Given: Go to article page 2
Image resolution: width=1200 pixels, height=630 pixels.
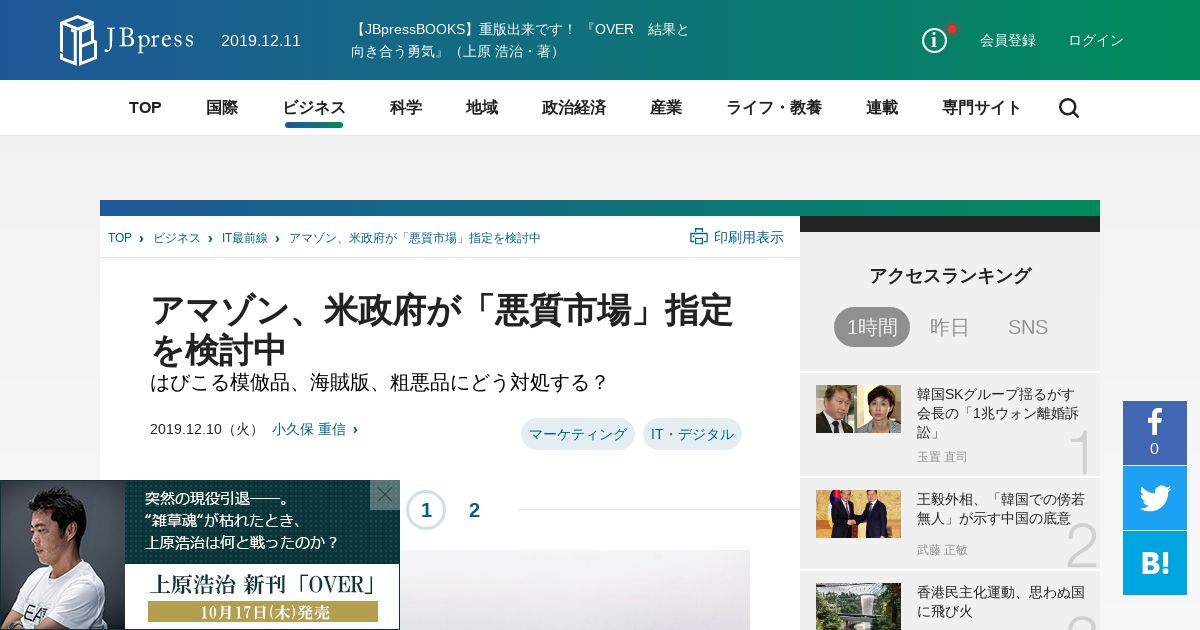Looking at the screenshot, I should pyautogui.click(x=474, y=510).
